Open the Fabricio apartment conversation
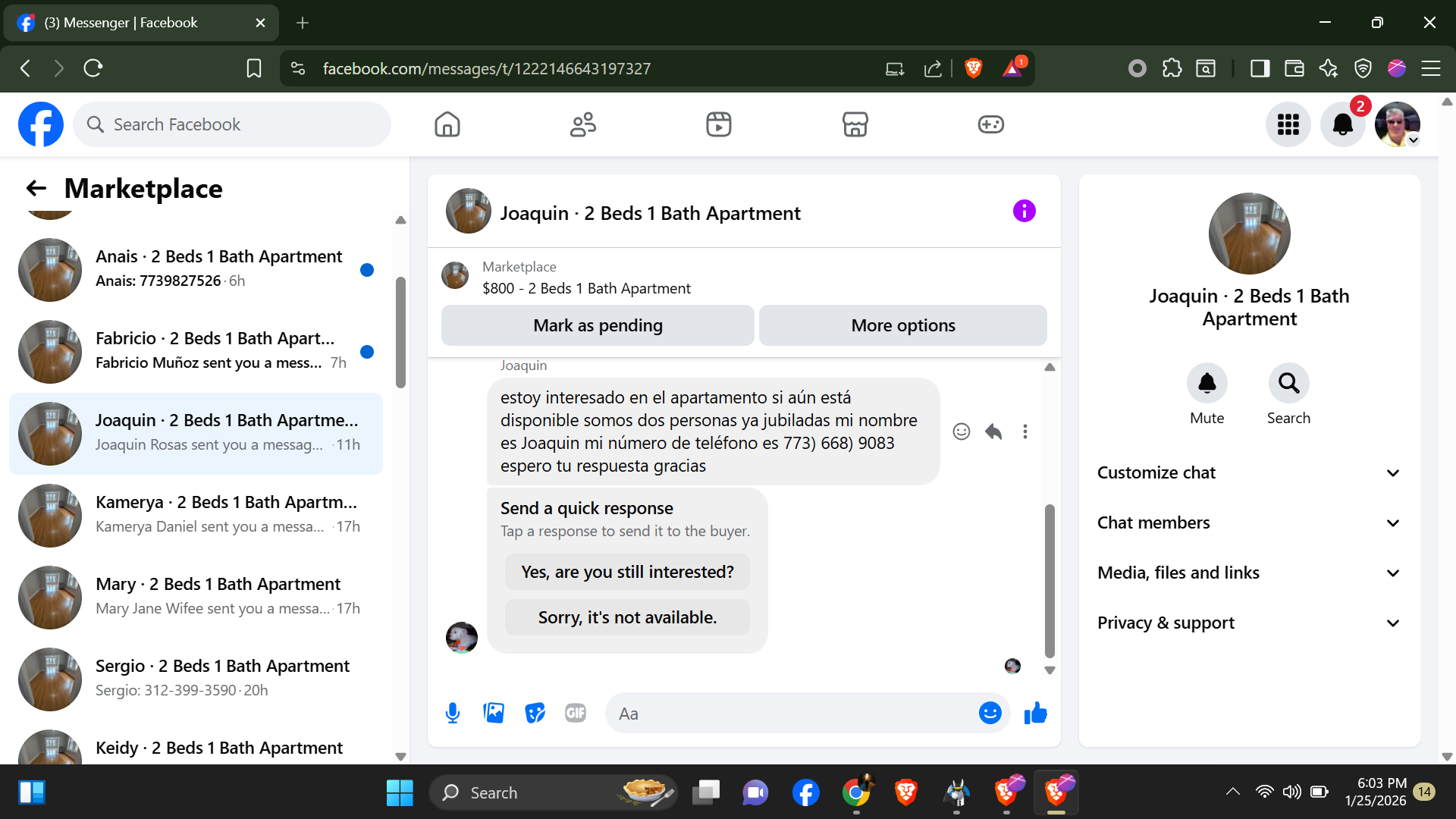Image resolution: width=1456 pixels, height=819 pixels. tap(196, 352)
